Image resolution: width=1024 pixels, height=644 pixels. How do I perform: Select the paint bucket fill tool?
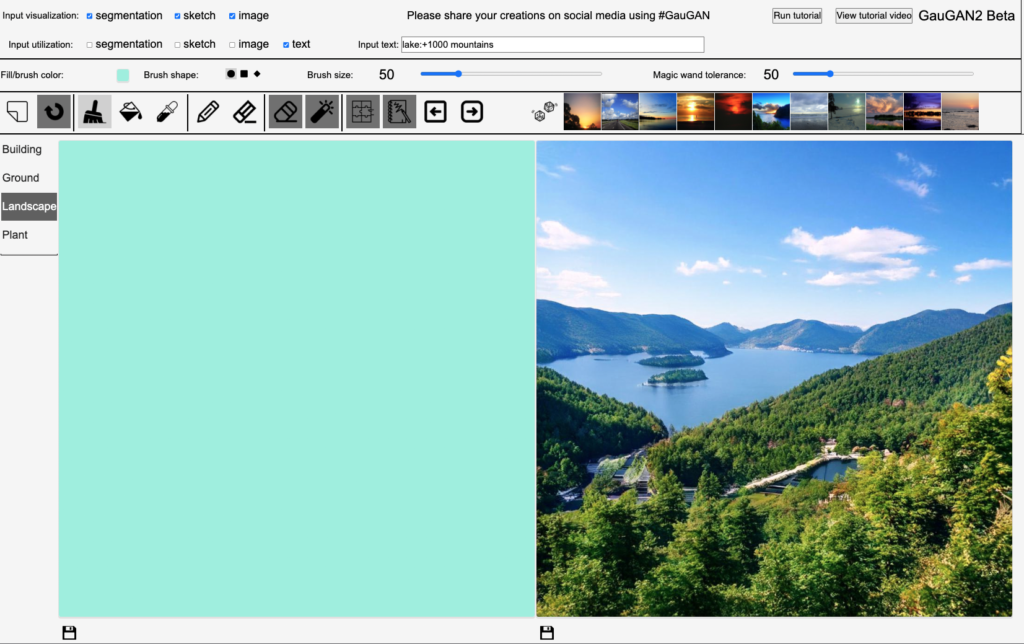pos(131,112)
